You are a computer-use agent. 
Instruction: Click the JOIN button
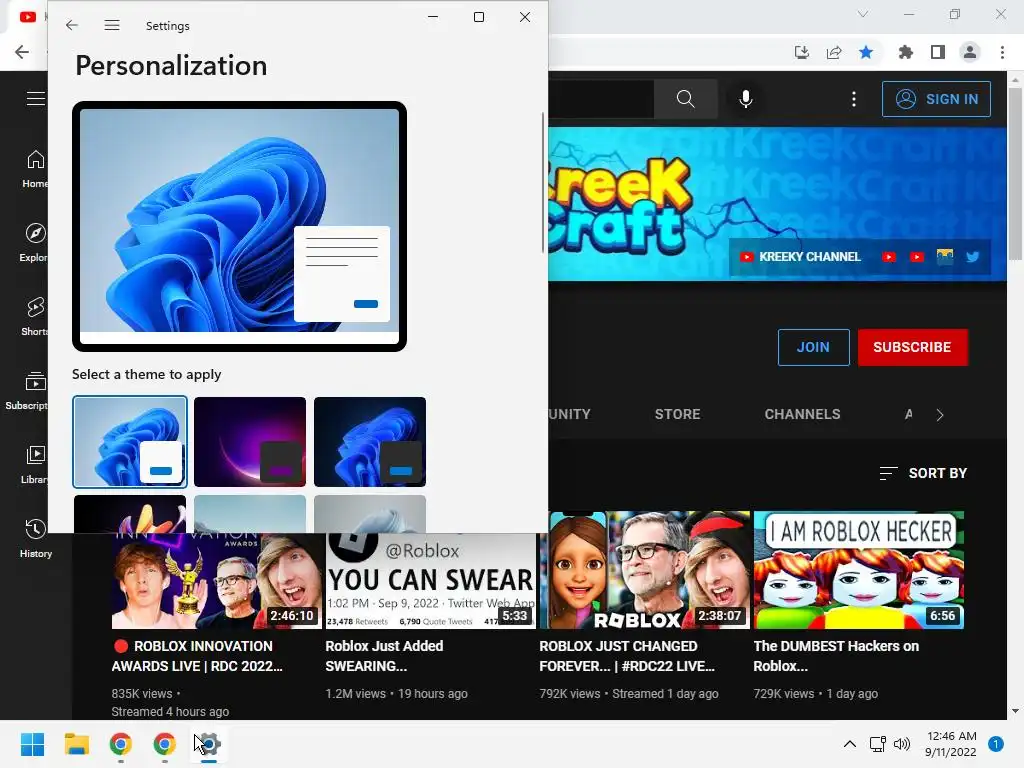(x=813, y=347)
